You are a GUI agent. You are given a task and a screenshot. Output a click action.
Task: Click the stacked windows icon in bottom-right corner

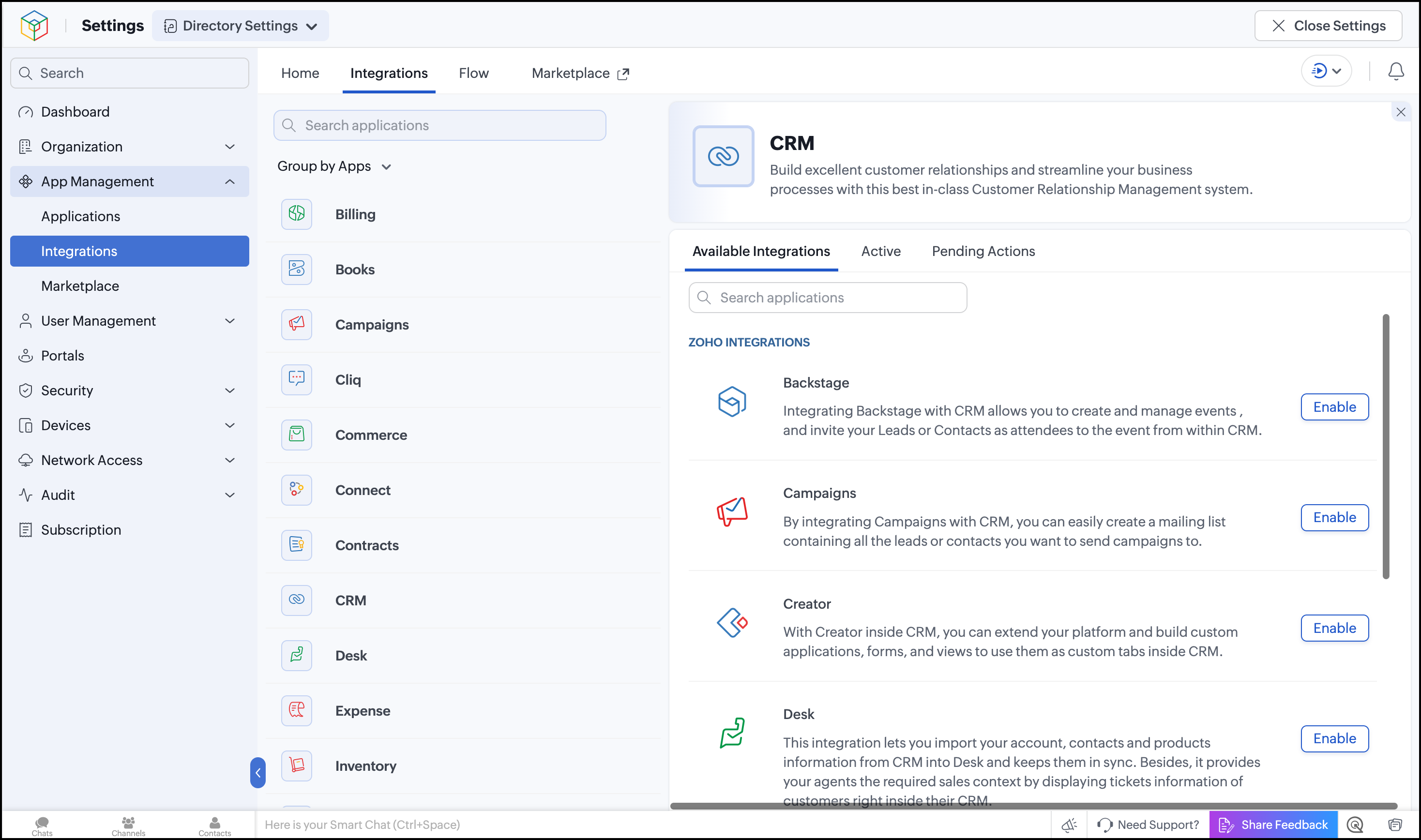1395,825
